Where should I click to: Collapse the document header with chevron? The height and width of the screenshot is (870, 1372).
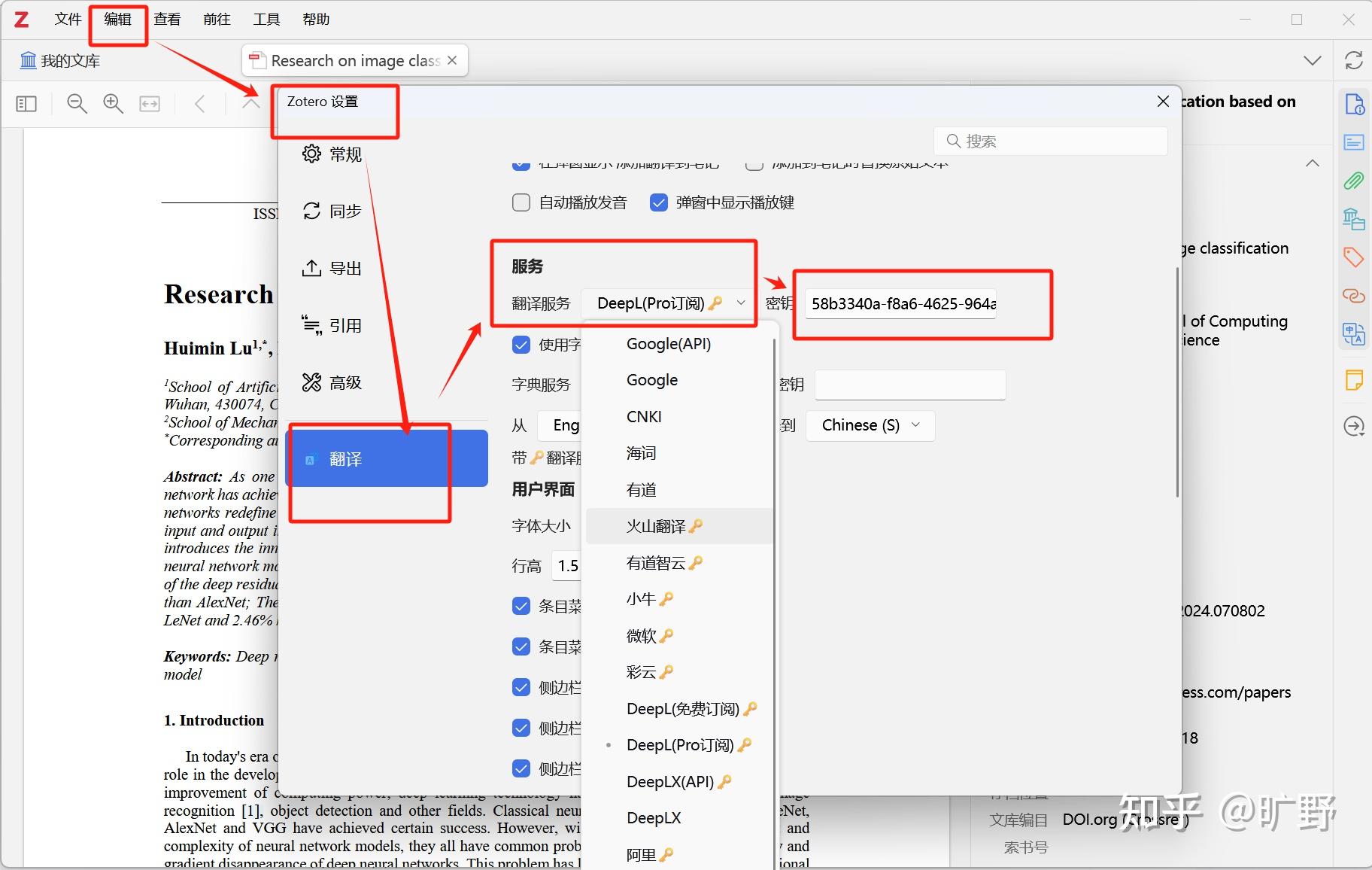point(1312,163)
